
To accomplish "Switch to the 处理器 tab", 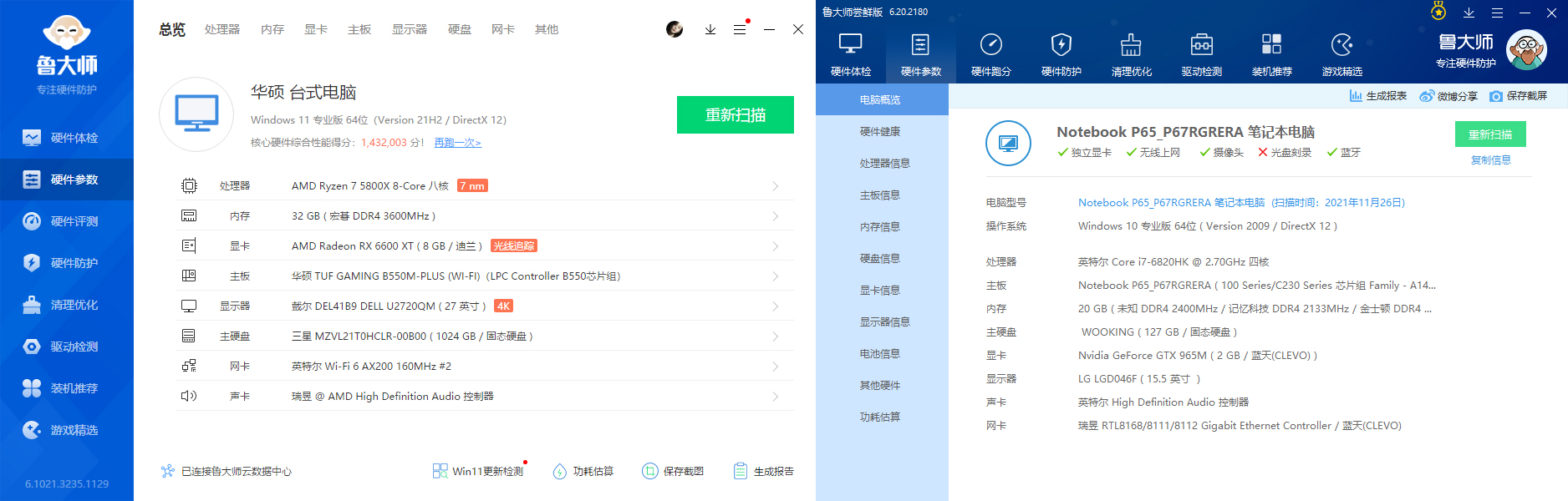I will point(222,29).
